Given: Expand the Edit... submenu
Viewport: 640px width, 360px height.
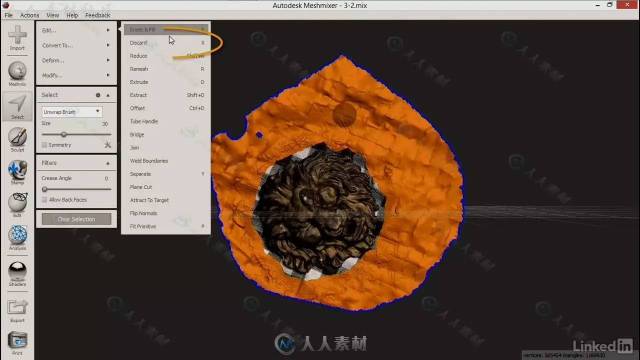Looking at the screenshot, I should point(76,30).
